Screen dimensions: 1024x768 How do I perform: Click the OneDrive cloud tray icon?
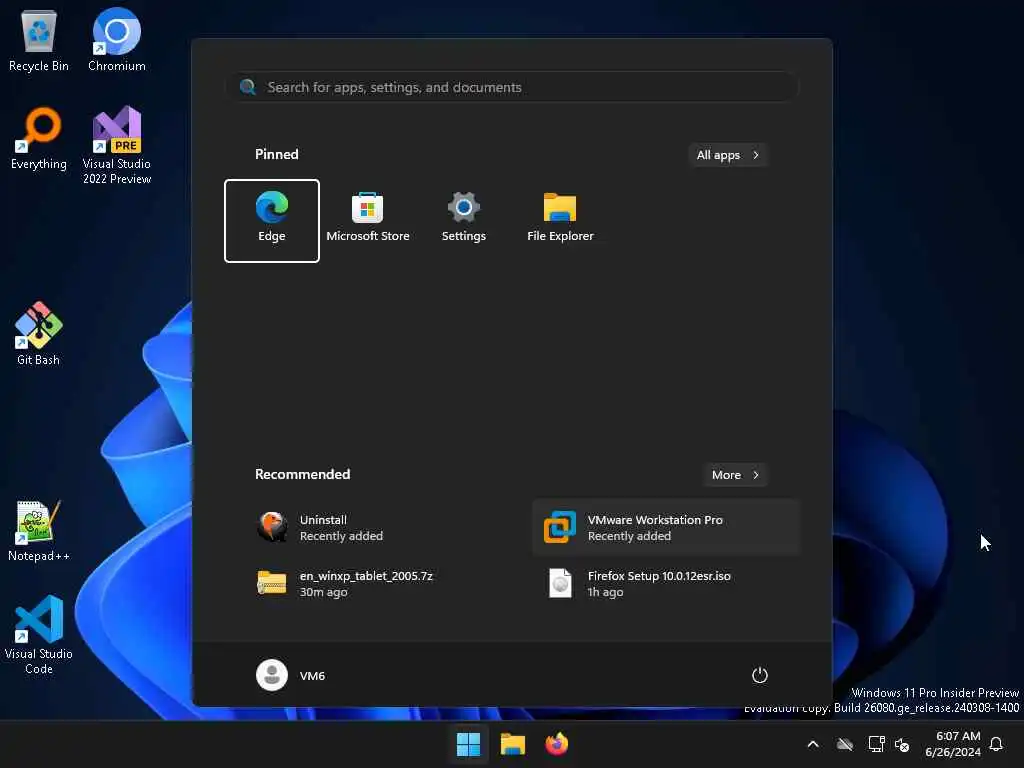click(845, 744)
